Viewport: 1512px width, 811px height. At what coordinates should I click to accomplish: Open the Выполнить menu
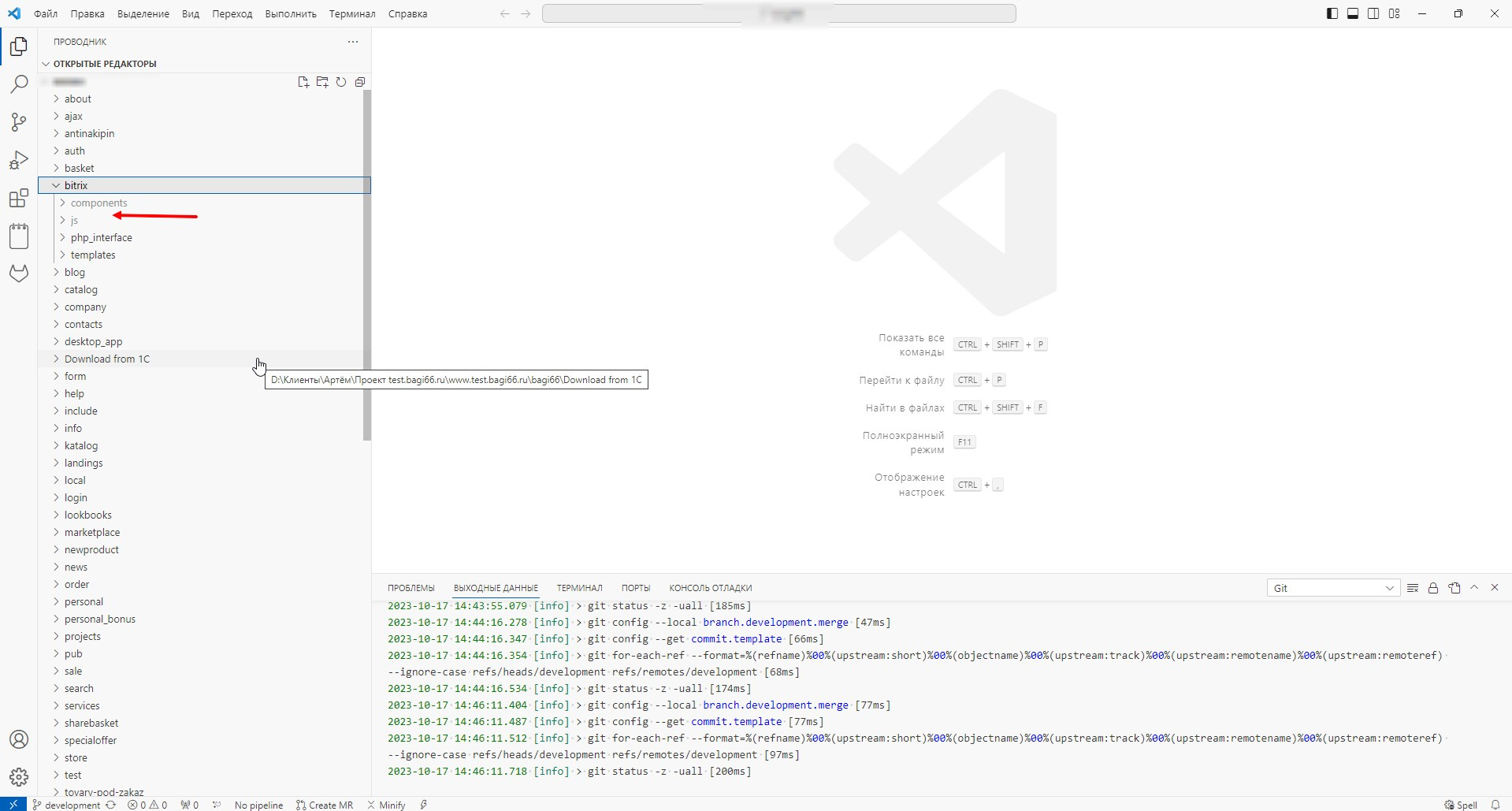pyautogui.click(x=291, y=14)
